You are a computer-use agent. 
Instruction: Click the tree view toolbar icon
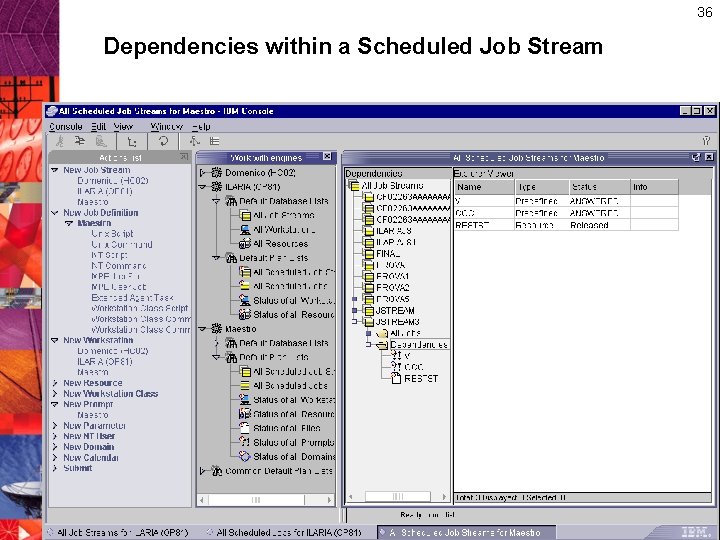click(x=132, y=141)
